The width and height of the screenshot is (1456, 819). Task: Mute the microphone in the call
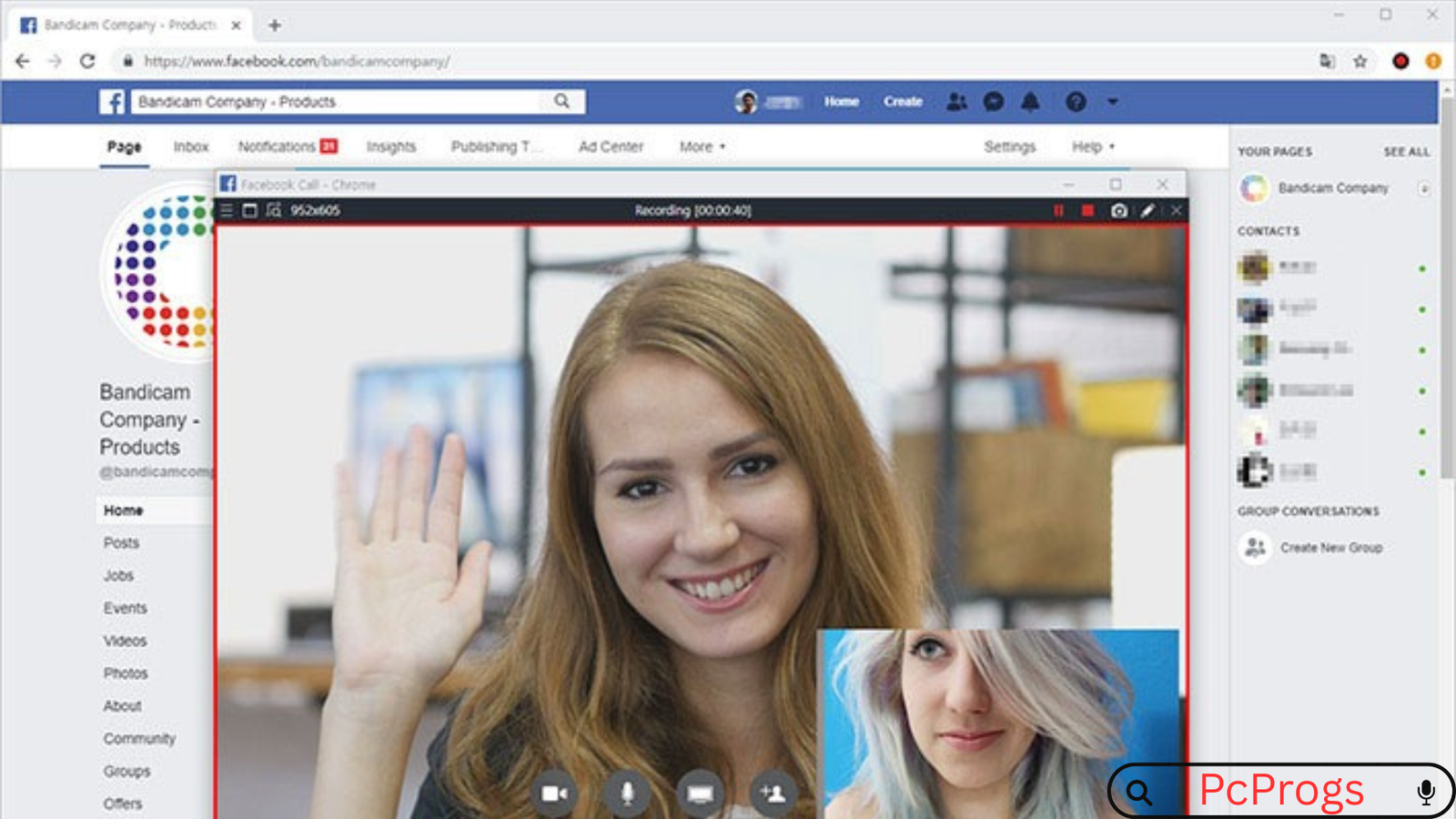(627, 794)
